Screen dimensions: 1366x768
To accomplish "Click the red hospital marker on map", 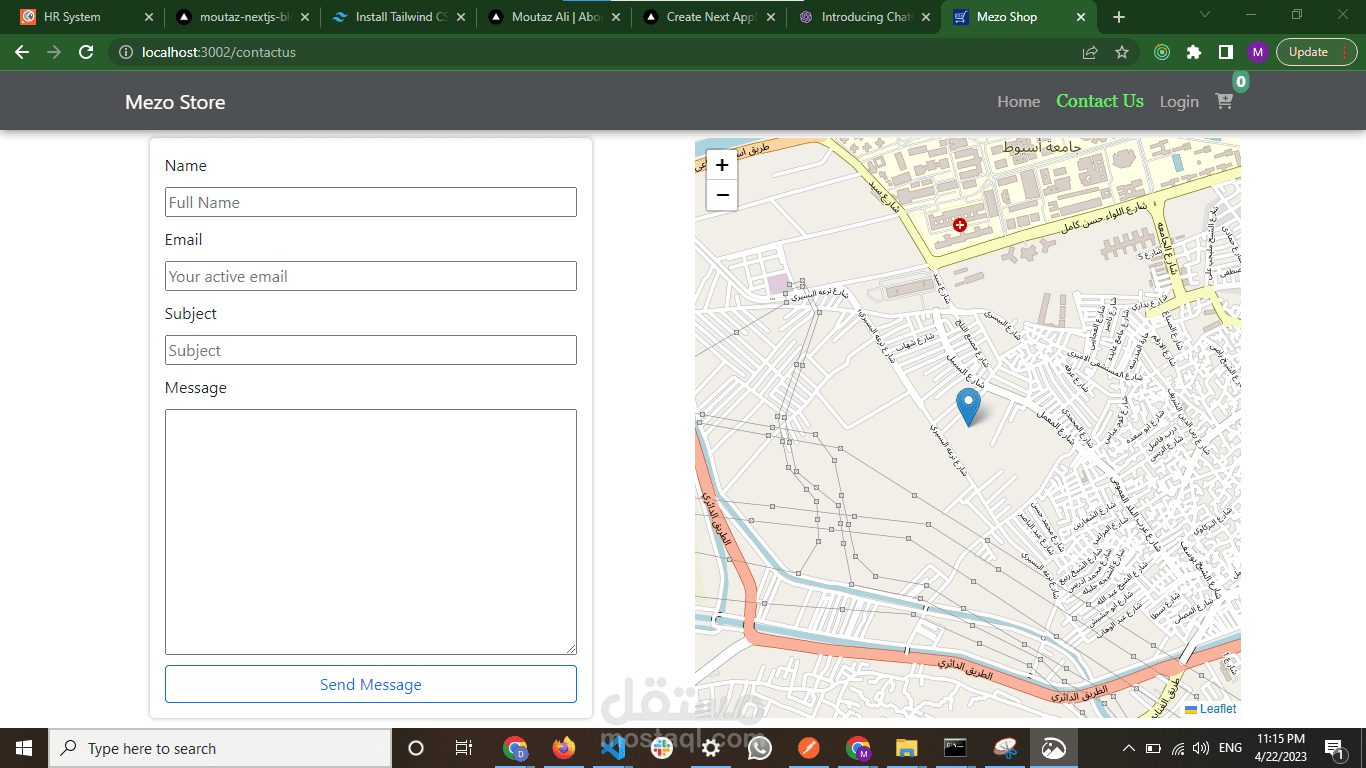I will pos(960,225).
